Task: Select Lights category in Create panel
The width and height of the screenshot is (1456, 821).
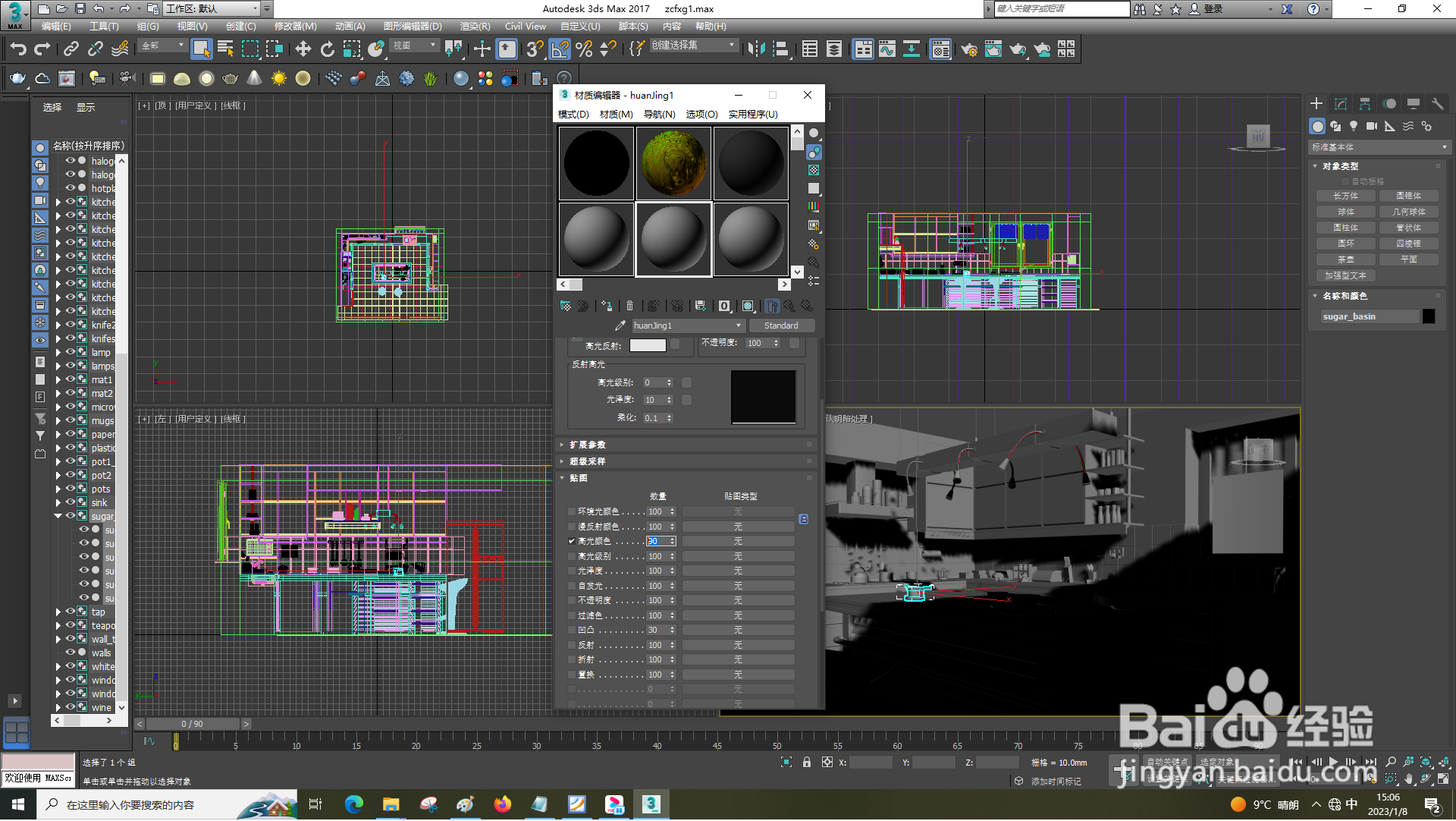Action: click(1354, 126)
